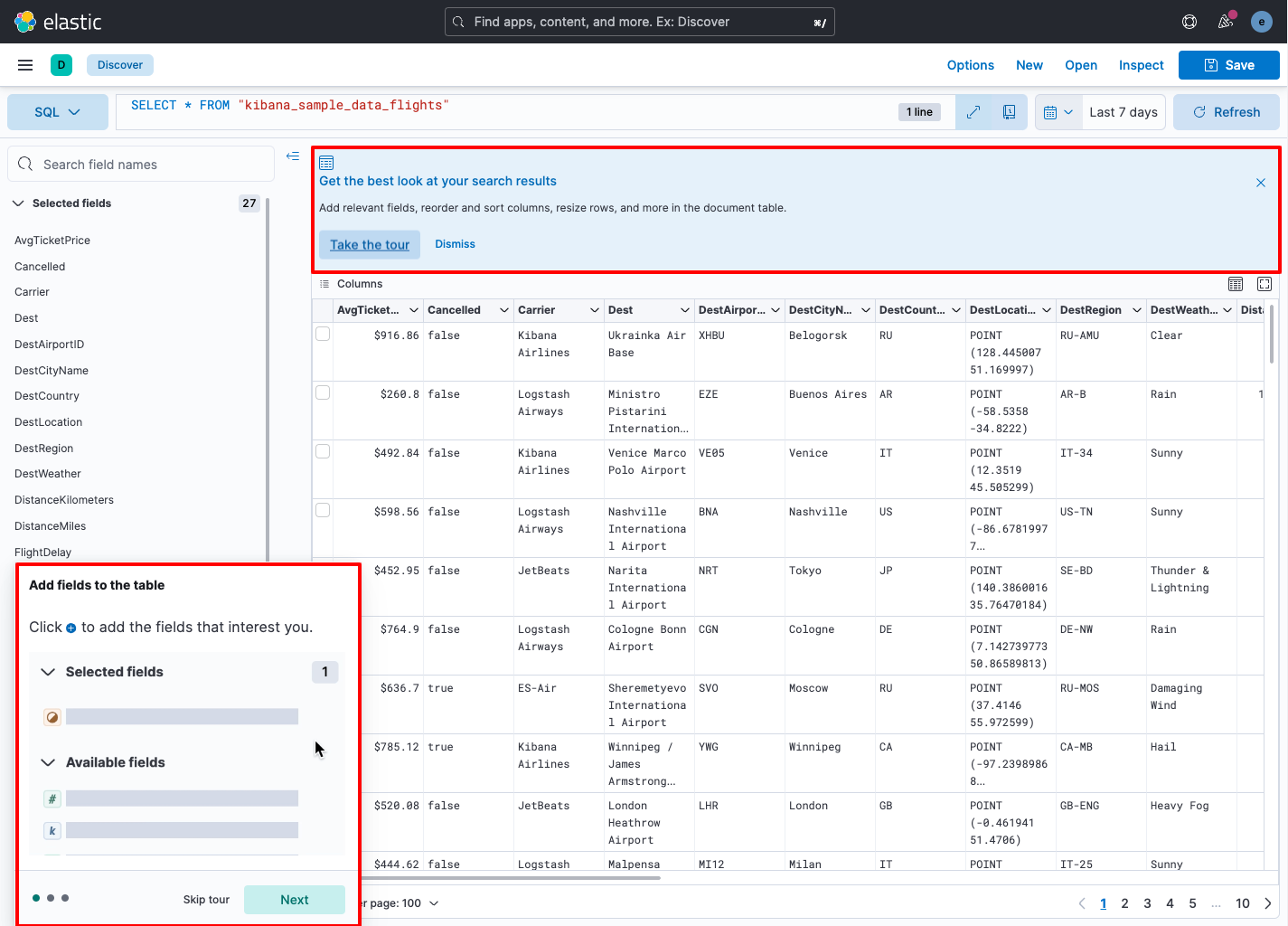
Task: Open the newsfeed party icon
Action: [x=1226, y=22]
